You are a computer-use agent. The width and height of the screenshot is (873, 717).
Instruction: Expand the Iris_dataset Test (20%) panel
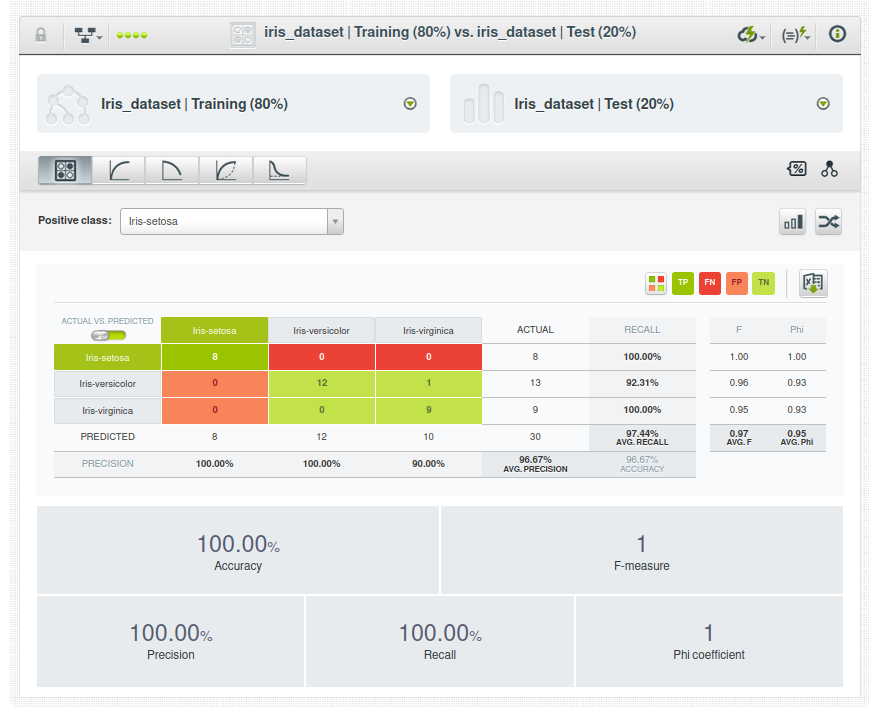pos(823,104)
